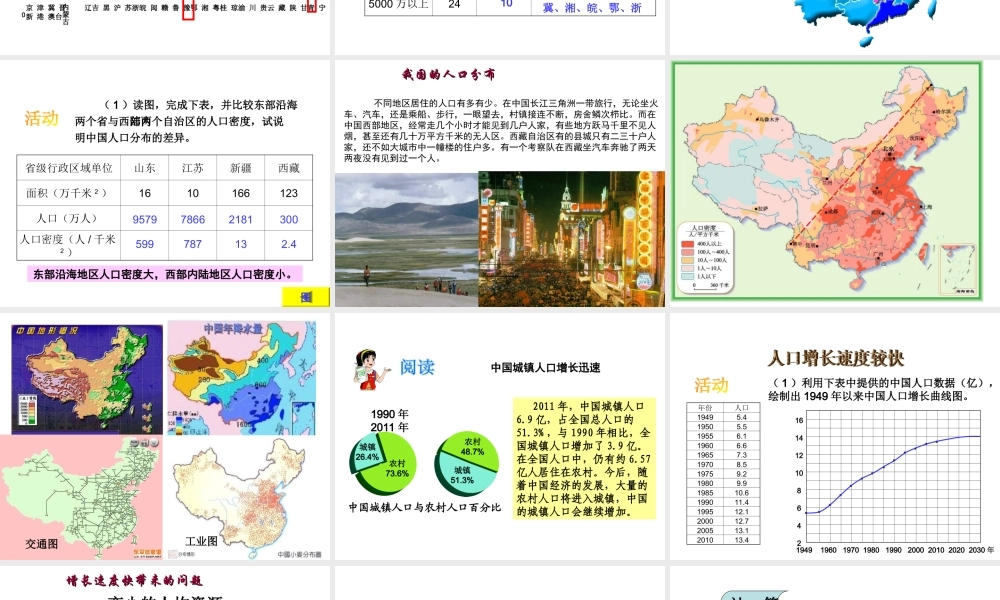The height and width of the screenshot is (600, 1000).
Task: Click the cell with value 24 in the top table
Action: click(x=454, y=5)
